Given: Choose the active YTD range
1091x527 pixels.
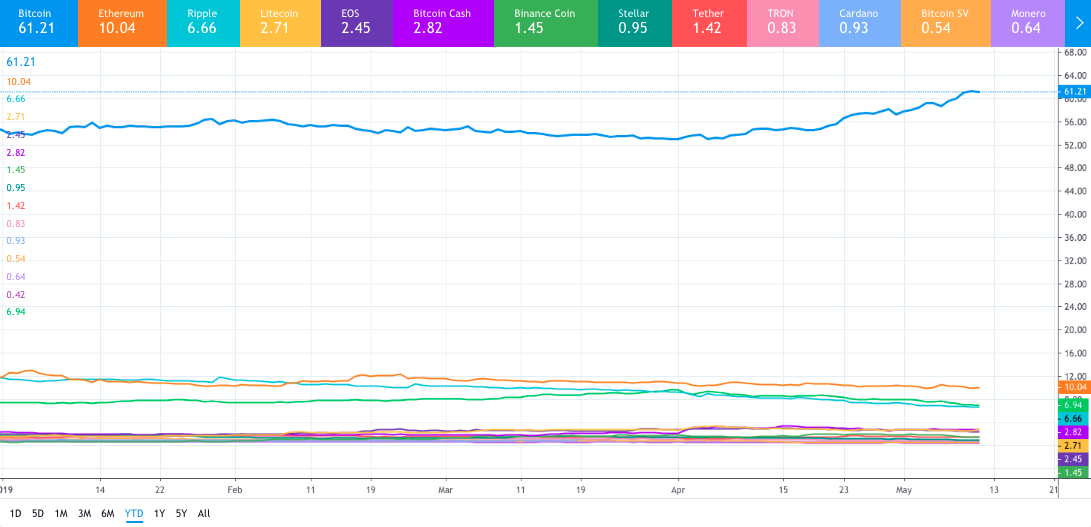Looking at the screenshot, I should (134, 514).
